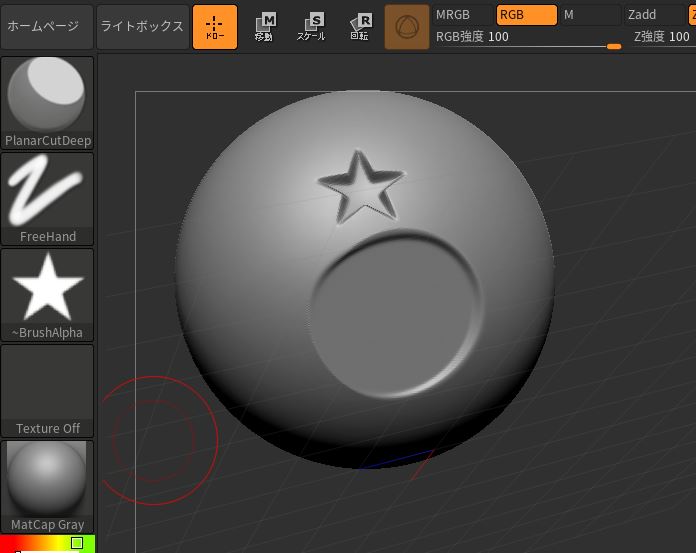This screenshot has height=553, width=696.
Task: Enable the MRGB channel mode
Action: [x=462, y=15]
